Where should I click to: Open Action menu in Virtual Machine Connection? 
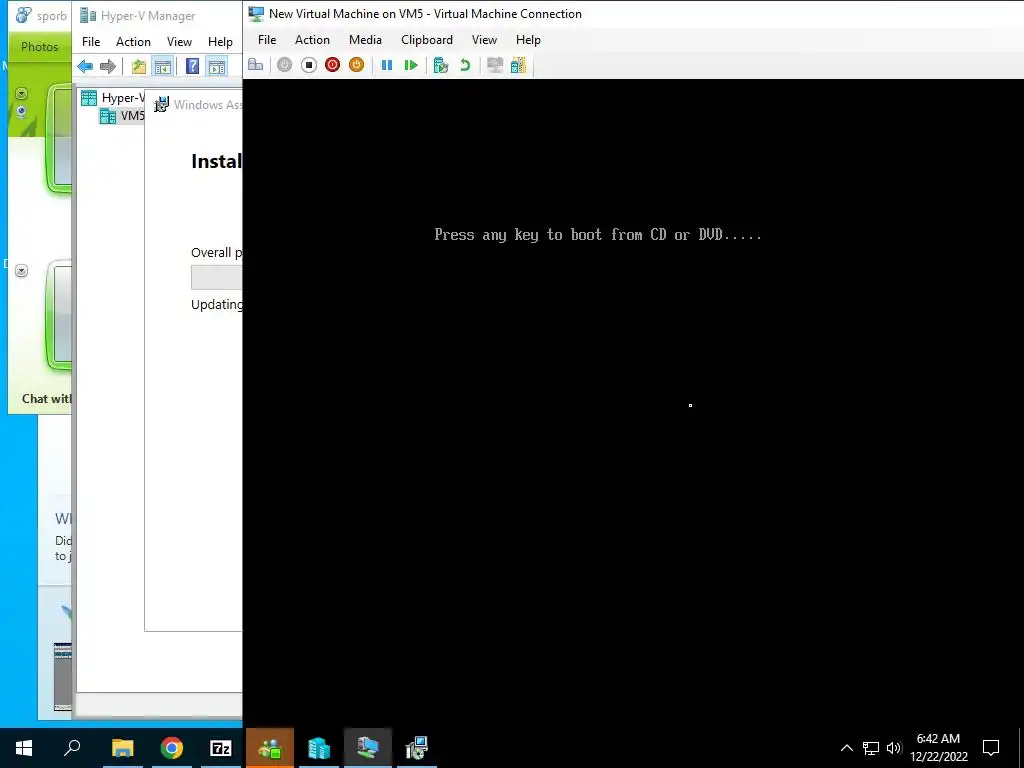pos(312,40)
